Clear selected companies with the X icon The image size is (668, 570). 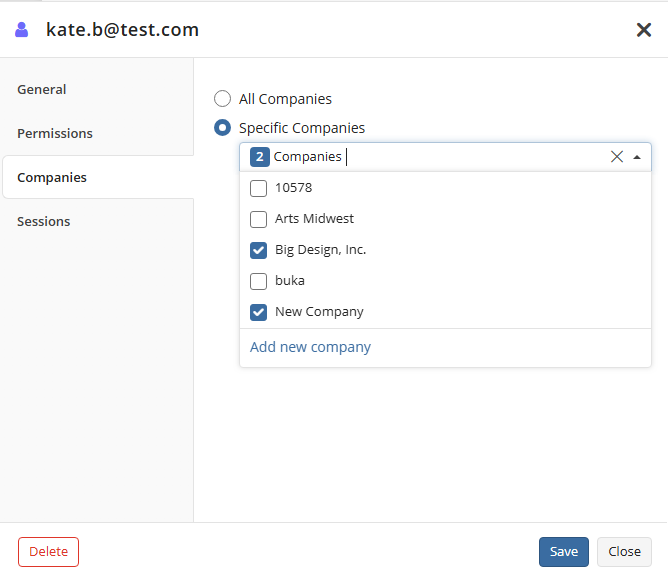pos(616,157)
